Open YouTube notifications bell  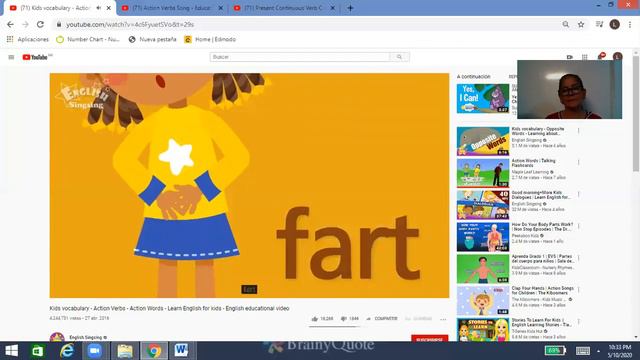(x=601, y=56)
